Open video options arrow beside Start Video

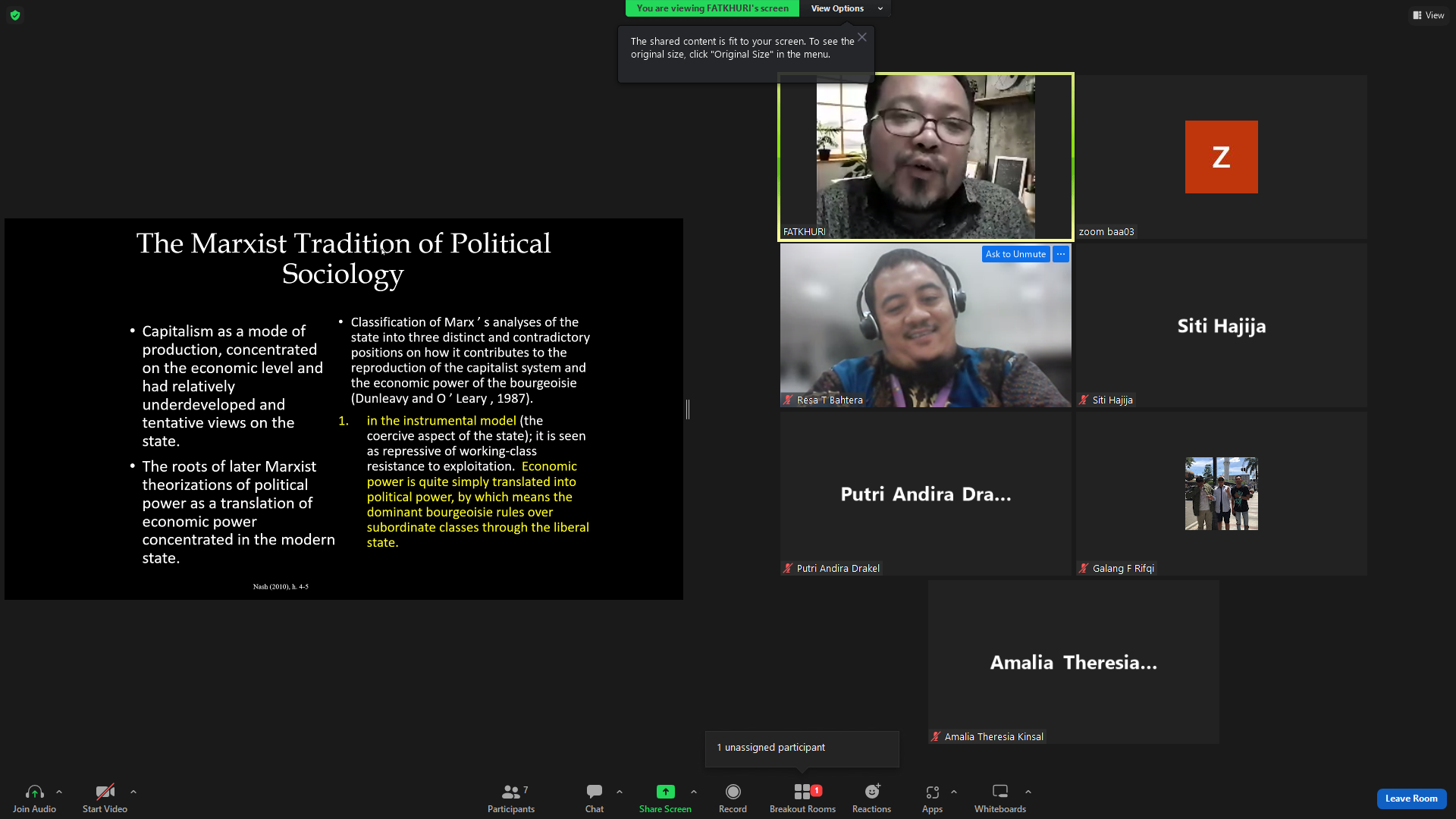[133, 792]
